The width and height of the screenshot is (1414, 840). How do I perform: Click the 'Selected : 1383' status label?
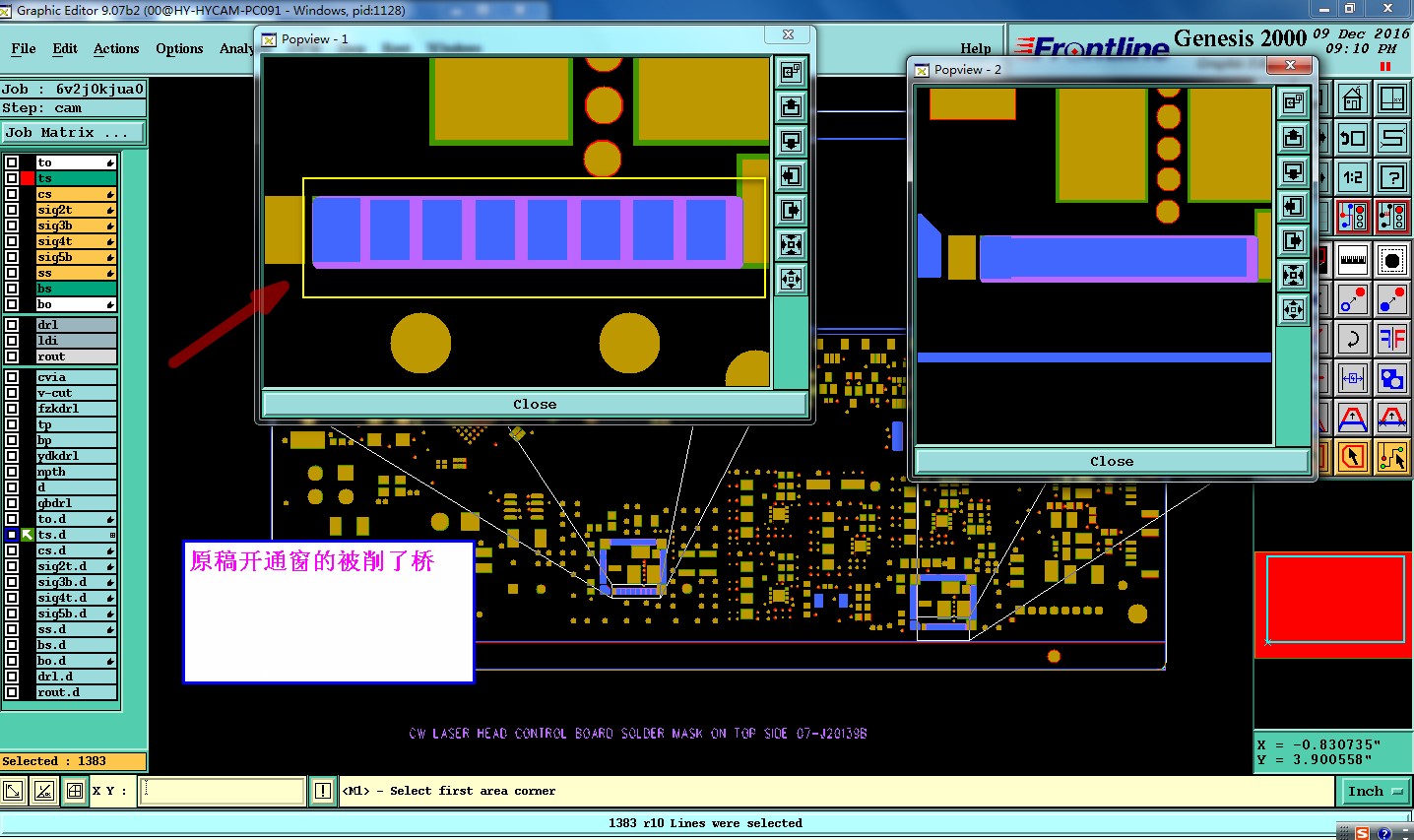tap(73, 761)
